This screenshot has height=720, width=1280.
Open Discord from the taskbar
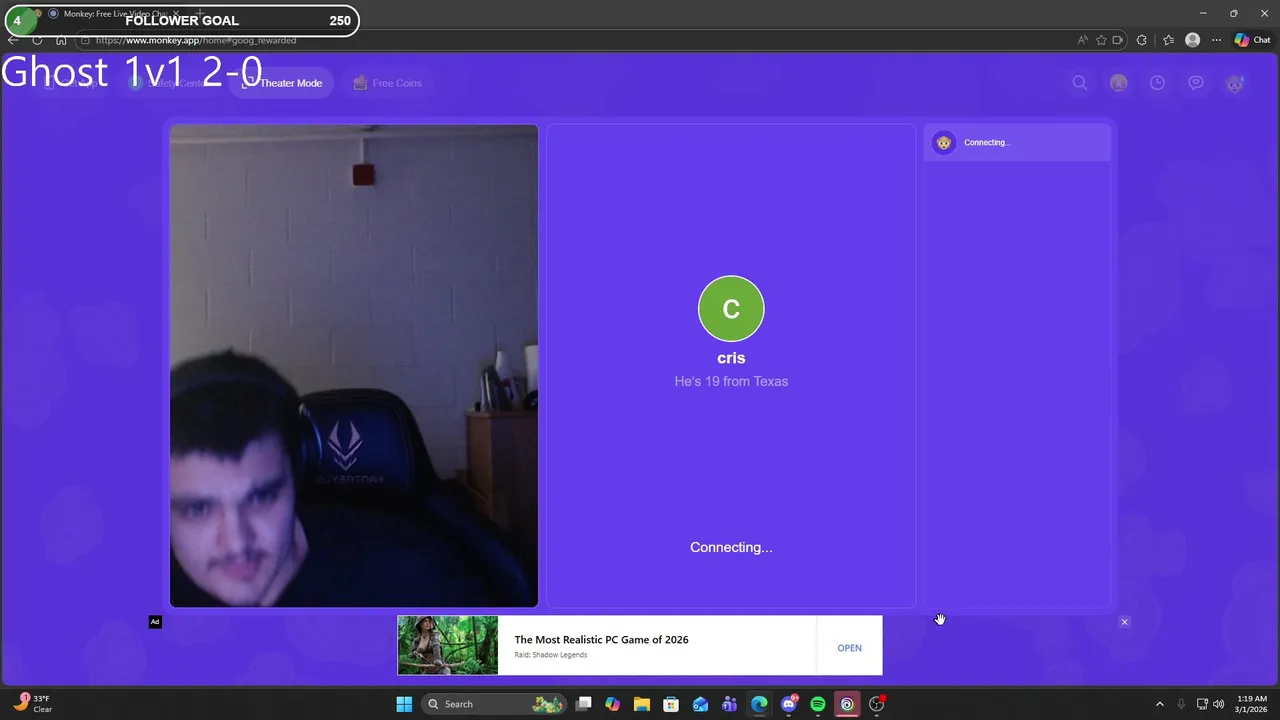pos(789,704)
